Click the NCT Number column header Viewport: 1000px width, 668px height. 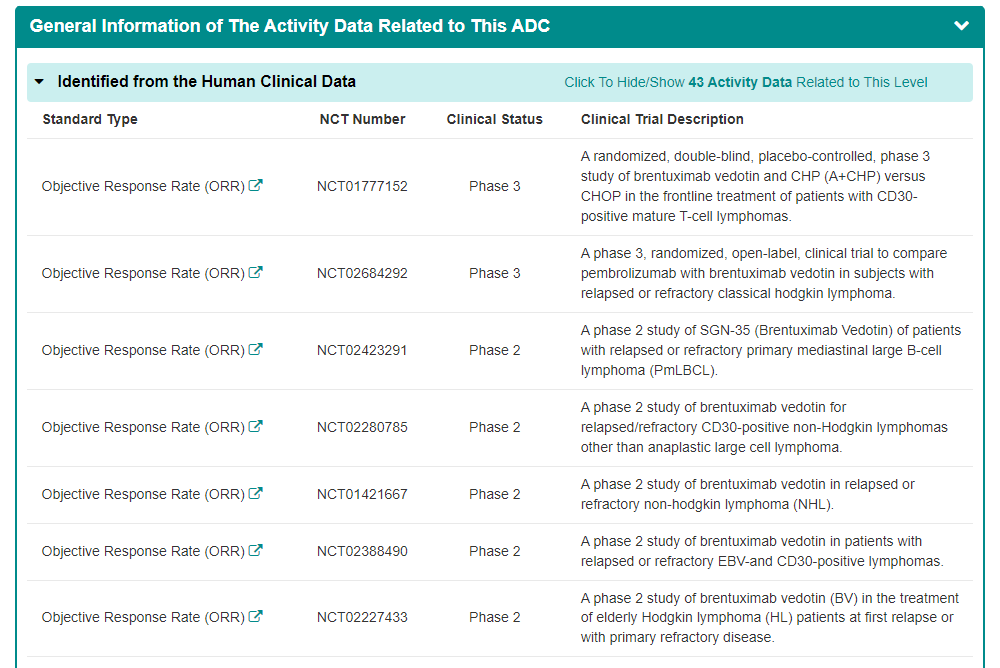(362, 119)
